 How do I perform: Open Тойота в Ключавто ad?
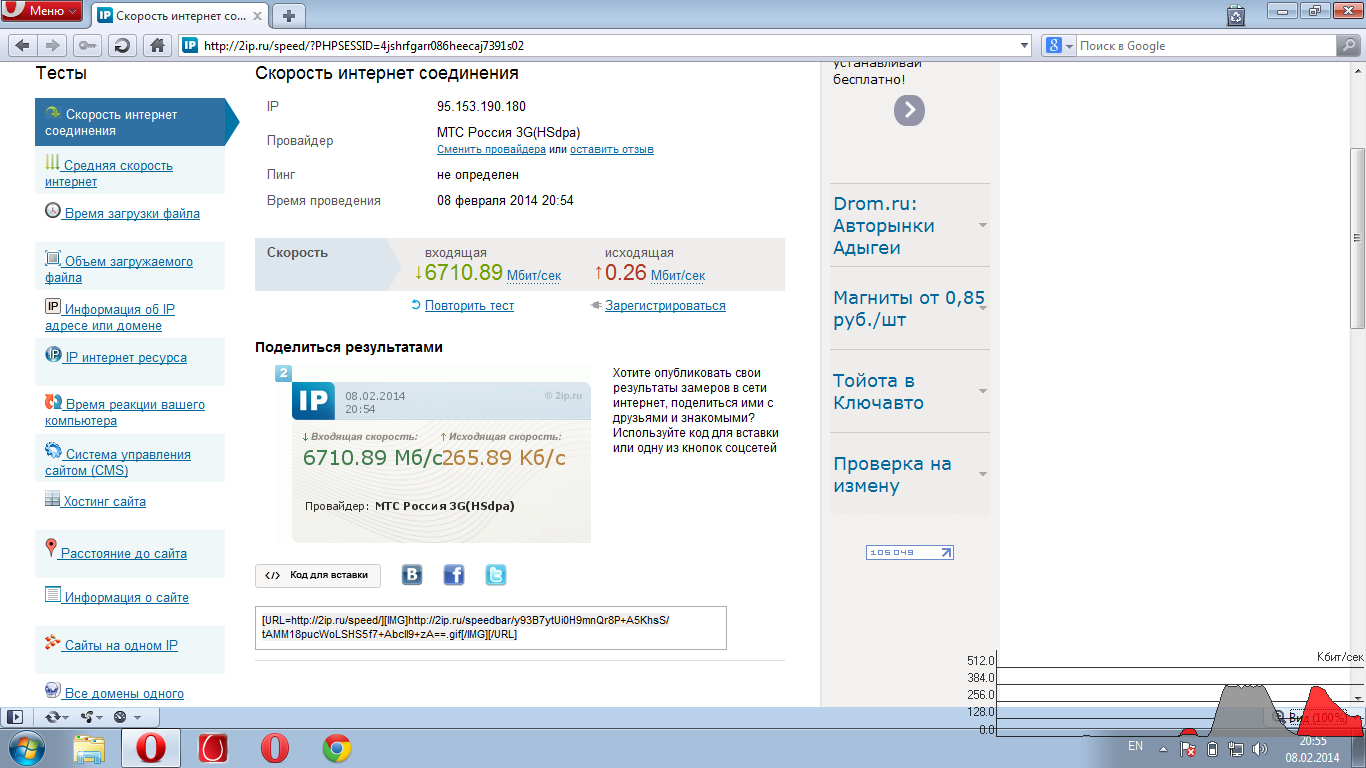tap(878, 392)
